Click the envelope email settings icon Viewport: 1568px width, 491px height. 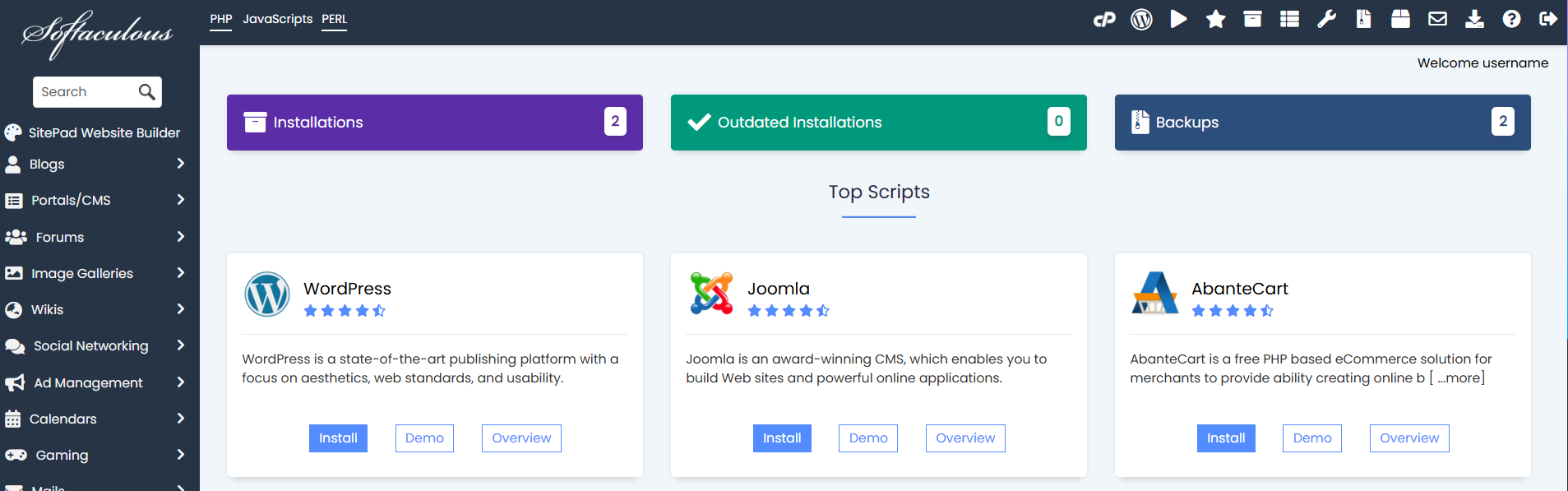pos(1437,19)
